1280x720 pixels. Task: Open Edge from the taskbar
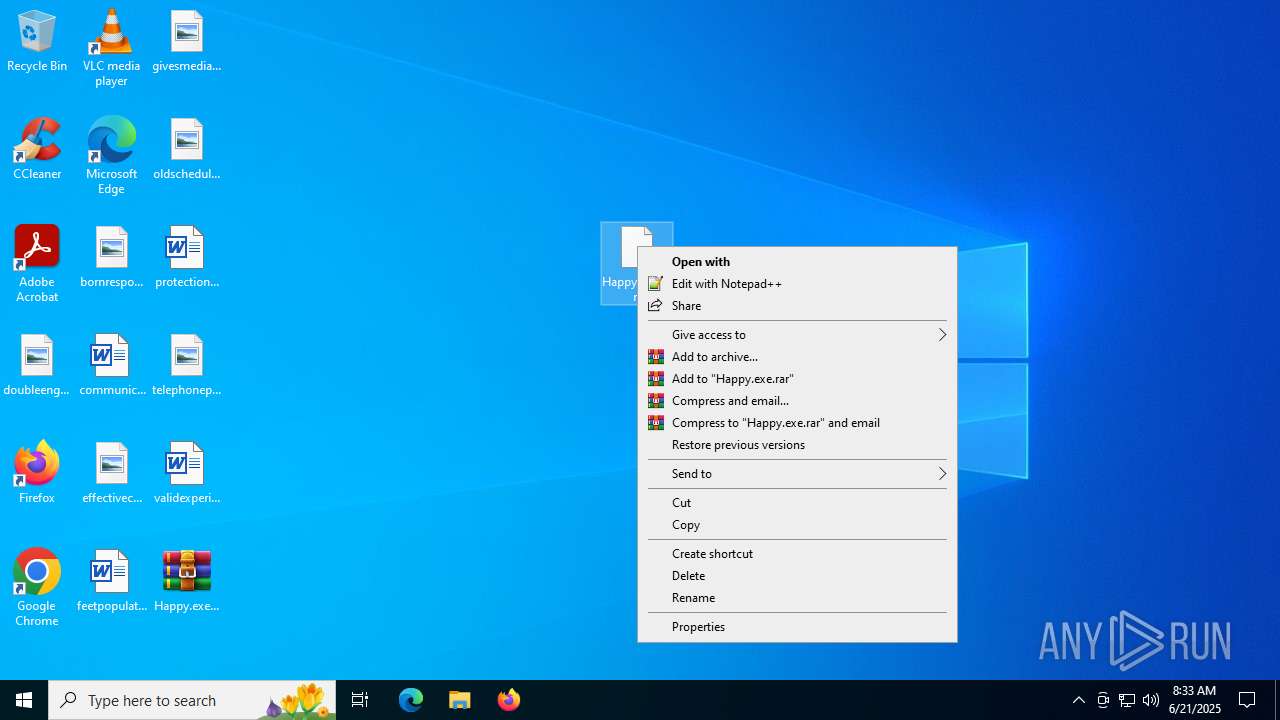click(411, 700)
